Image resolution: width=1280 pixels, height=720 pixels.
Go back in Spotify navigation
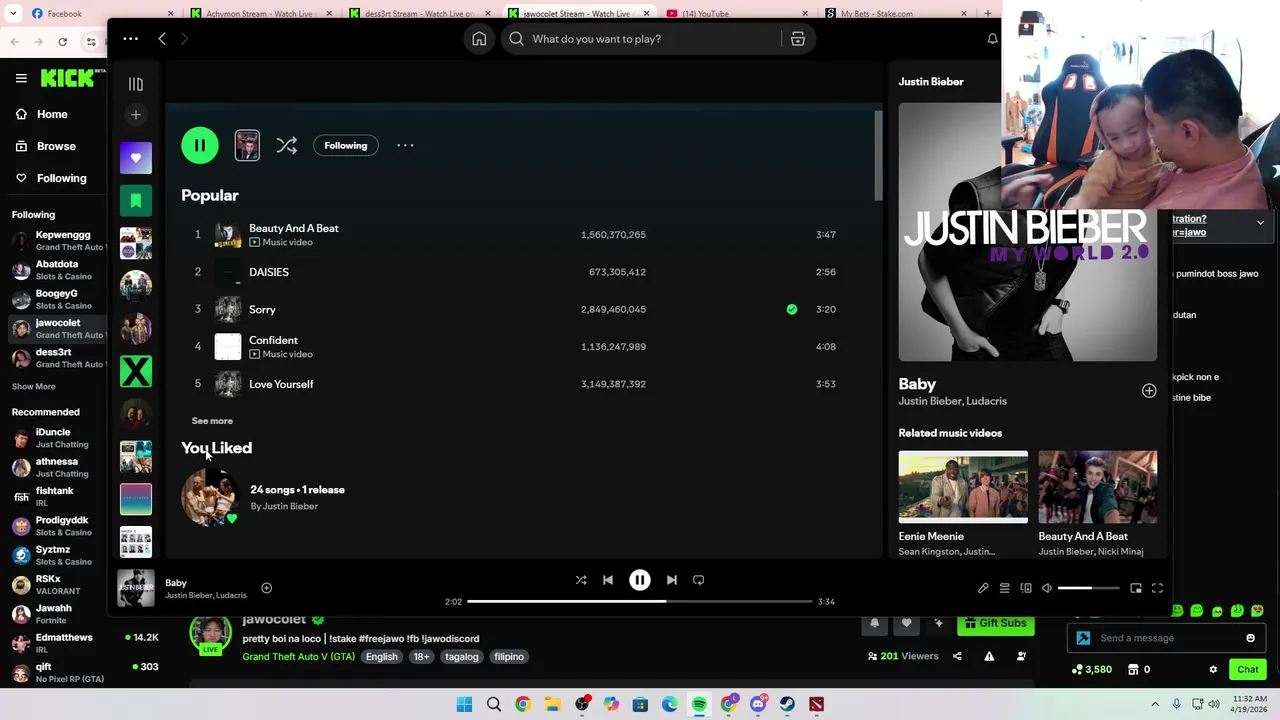tap(162, 39)
